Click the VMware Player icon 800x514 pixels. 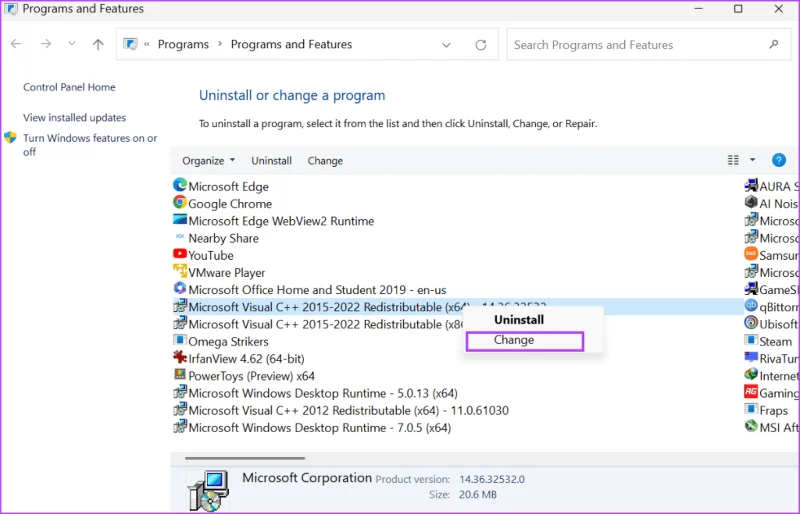[x=180, y=271]
